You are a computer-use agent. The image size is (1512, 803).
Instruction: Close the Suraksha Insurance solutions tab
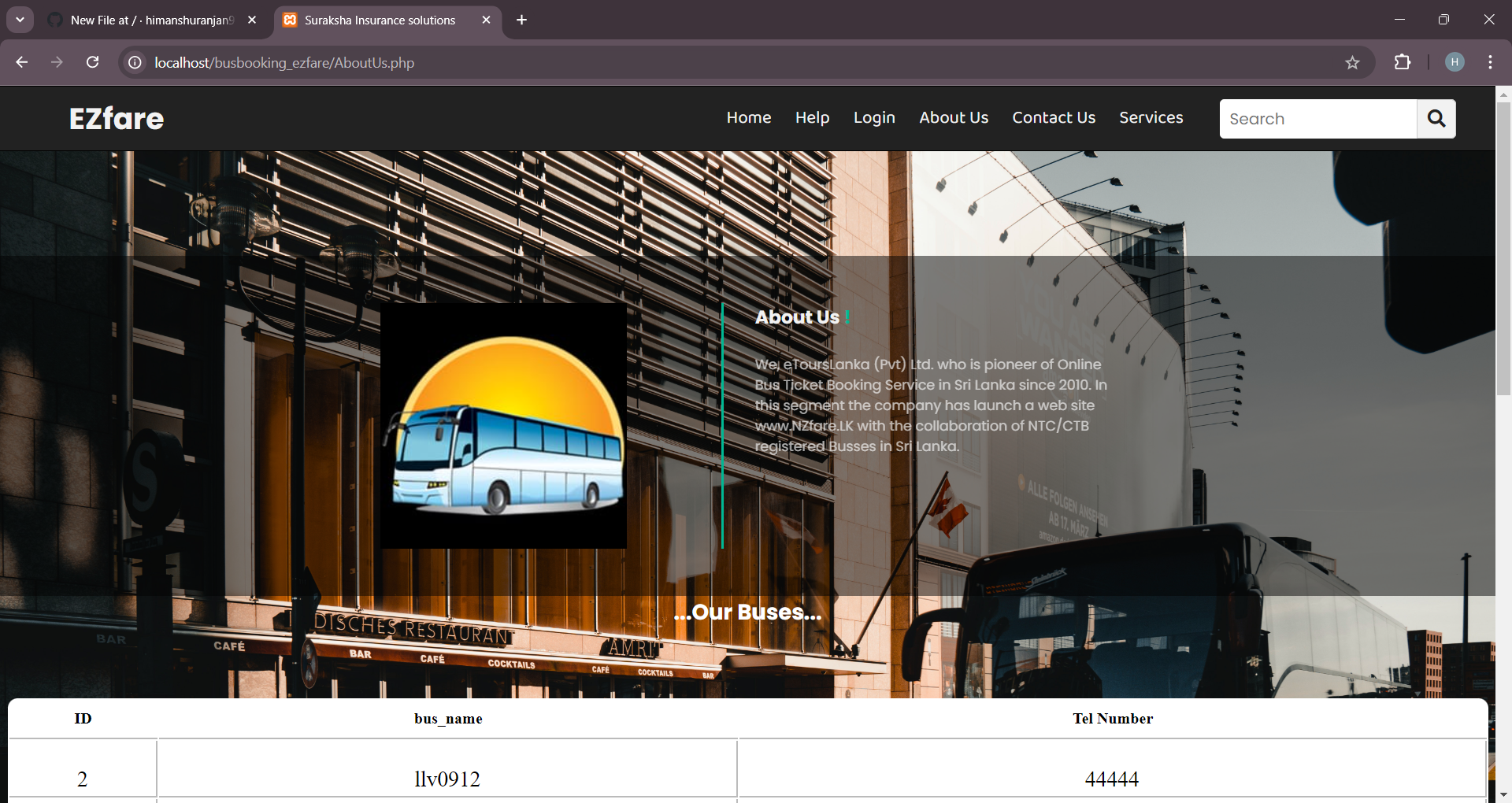point(486,20)
